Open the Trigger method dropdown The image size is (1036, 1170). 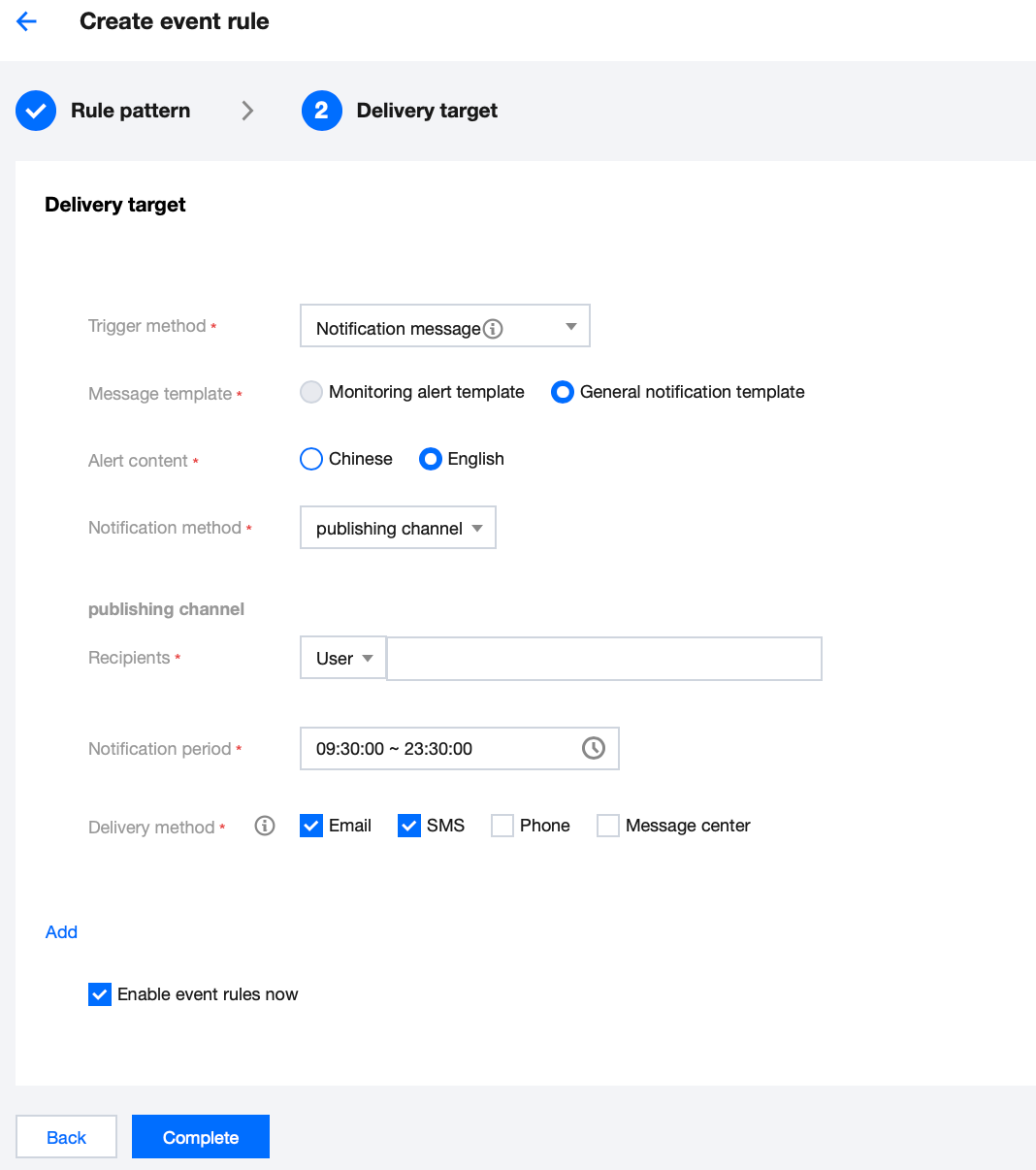point(445,326)
